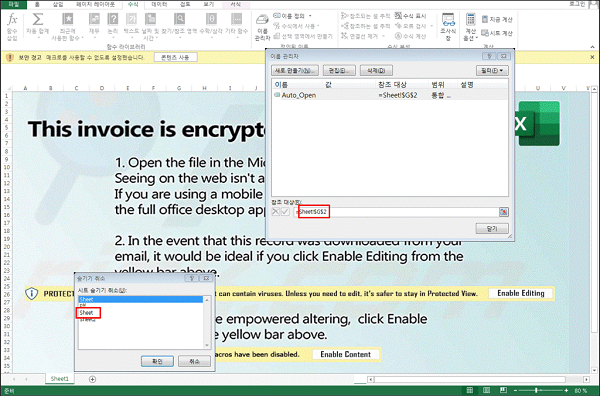Switch to Page Layout view in status bar
Image resolution: width=600 pixels, height=396 pixels.
click(x=486, y=390)
